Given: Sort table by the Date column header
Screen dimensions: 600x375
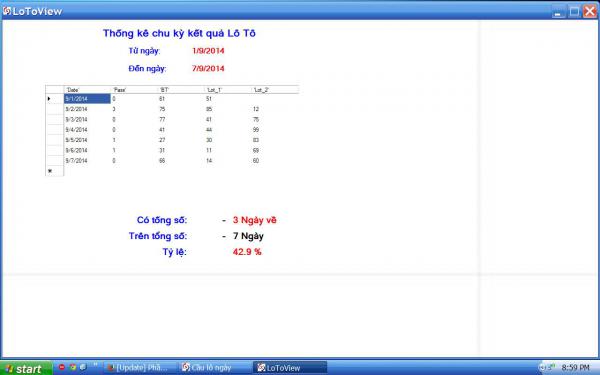Looking at the screenshot, I should tap(87, 90).
